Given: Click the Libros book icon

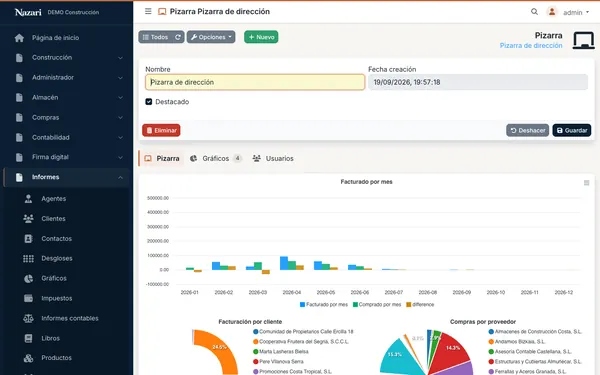Looking at the screenshot, I should (x=28, y=338).
